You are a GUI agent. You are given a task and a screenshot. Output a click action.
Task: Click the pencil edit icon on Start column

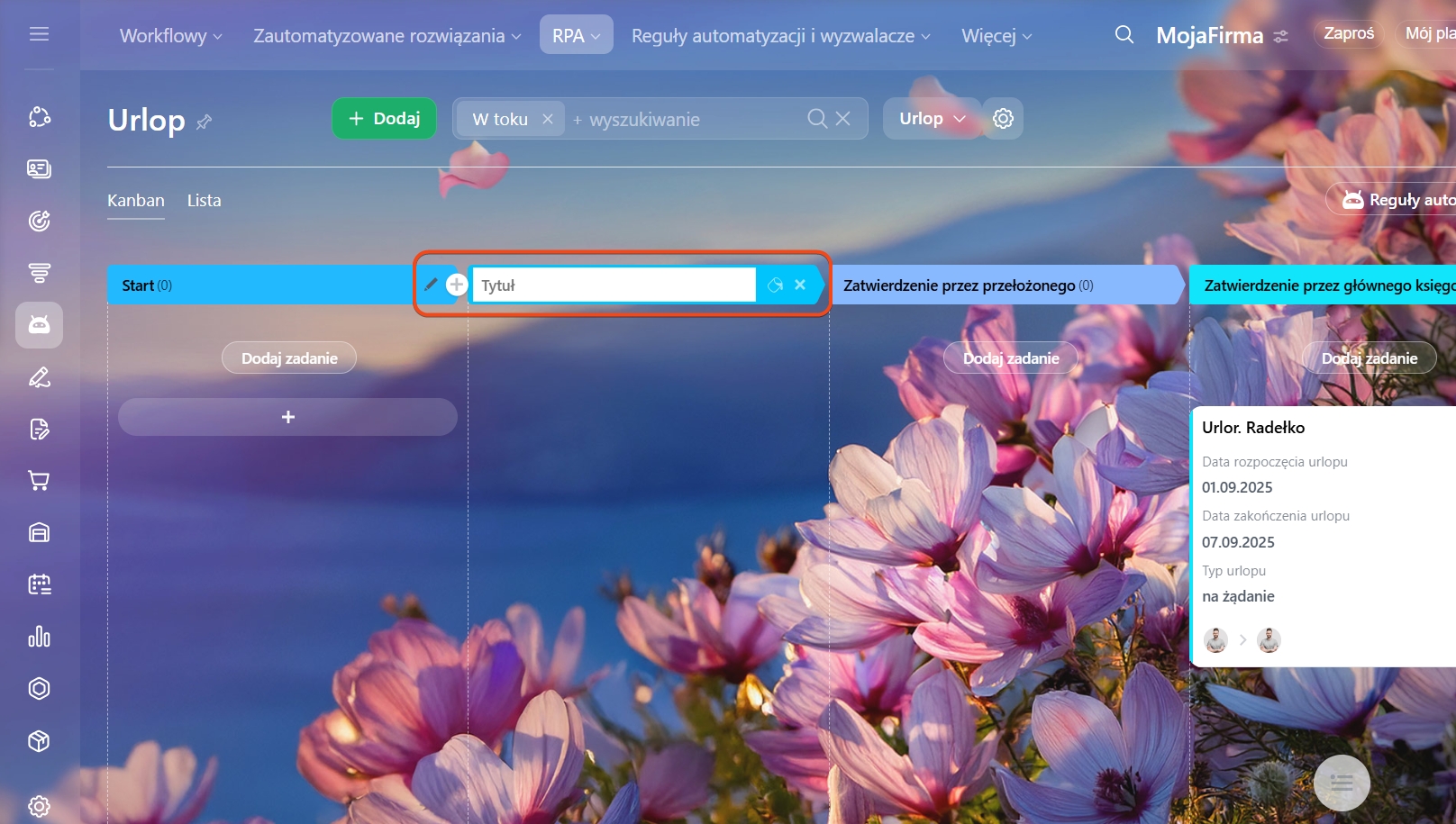tap(431, 285)
